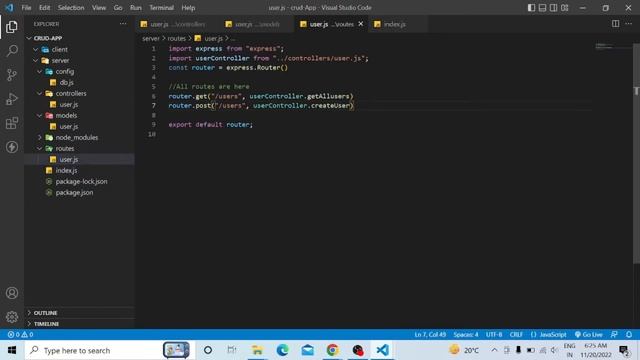Toggle the bottom panel layout icon
The height and width of the screenshot is (360, 640).
[x=542, y=8]
